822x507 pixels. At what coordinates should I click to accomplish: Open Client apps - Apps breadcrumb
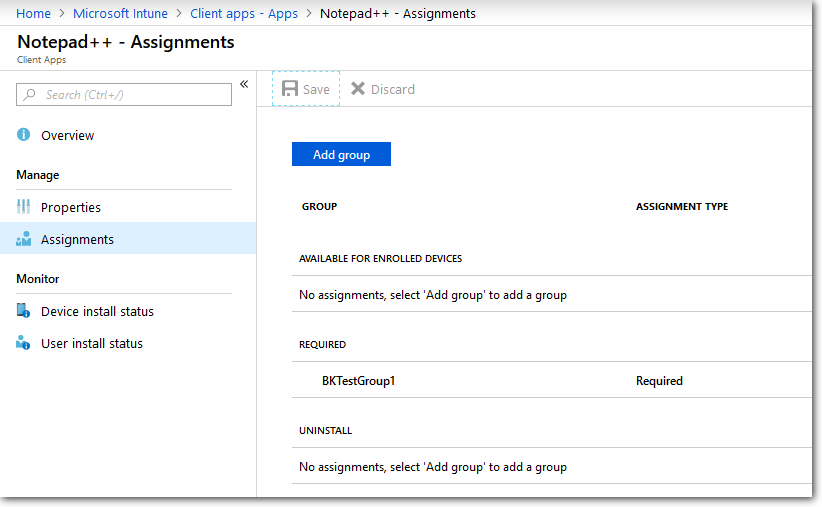click(x=243, y=13)
